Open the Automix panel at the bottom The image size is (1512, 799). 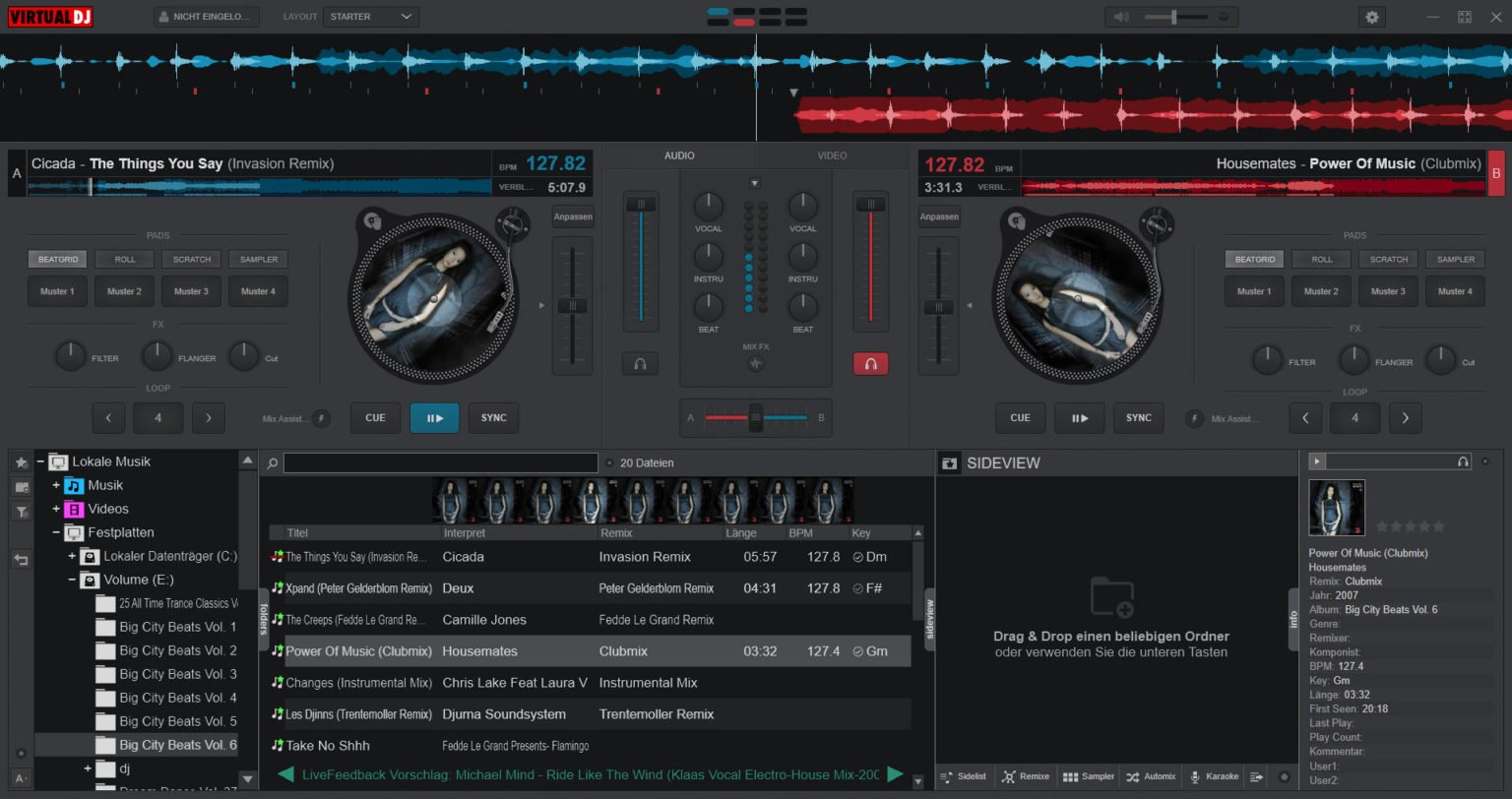pos(1150,776)
